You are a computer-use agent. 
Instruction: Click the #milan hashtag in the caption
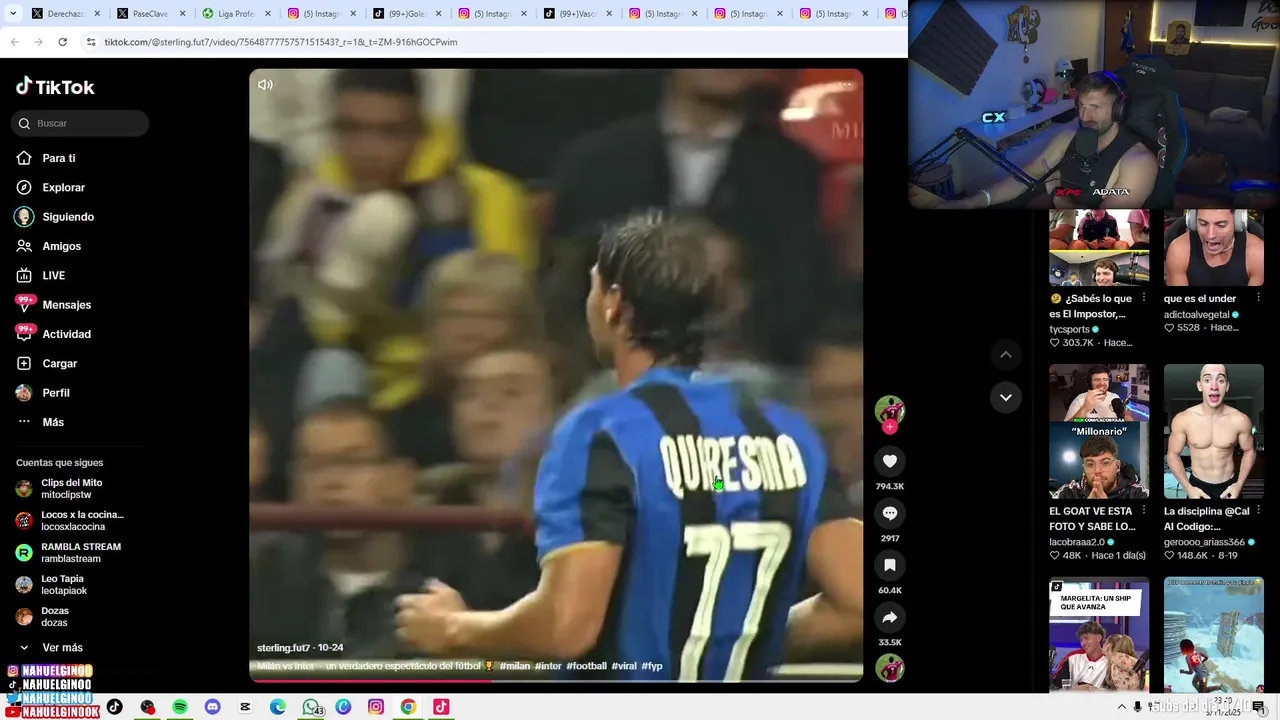coord(515,666)
